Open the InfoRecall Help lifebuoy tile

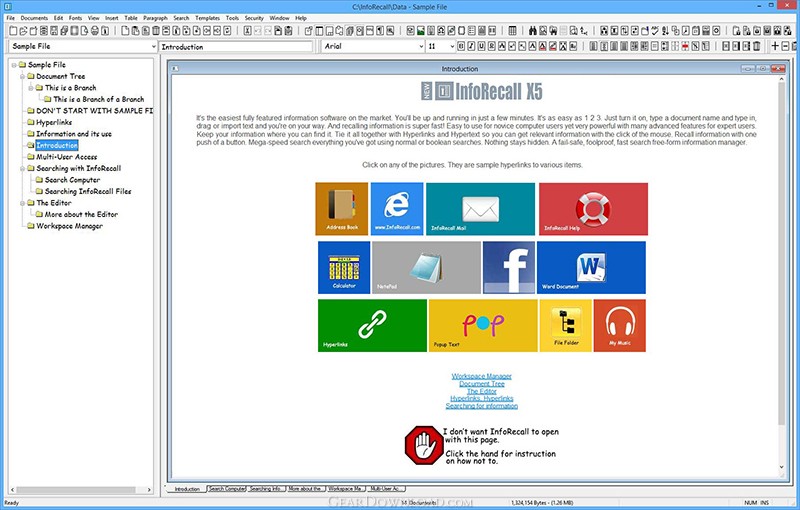[x=593, y=209]
